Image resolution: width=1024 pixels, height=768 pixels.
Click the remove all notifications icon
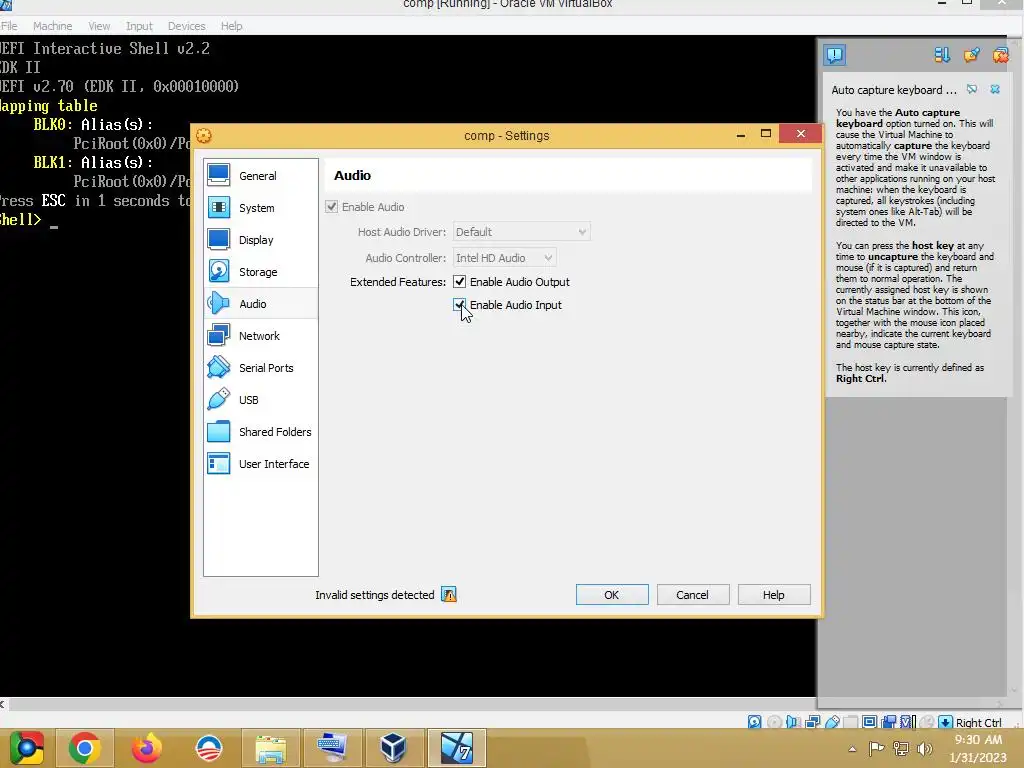coord(1000,56)
